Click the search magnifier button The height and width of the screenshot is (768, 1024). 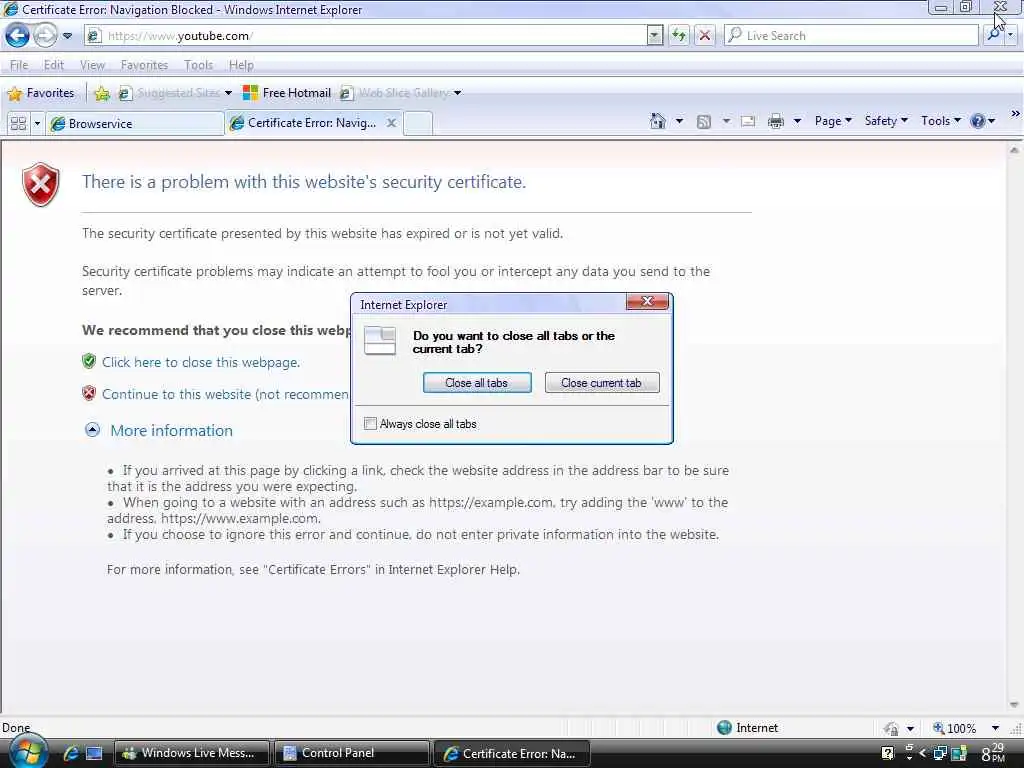[x=993, y=35]
